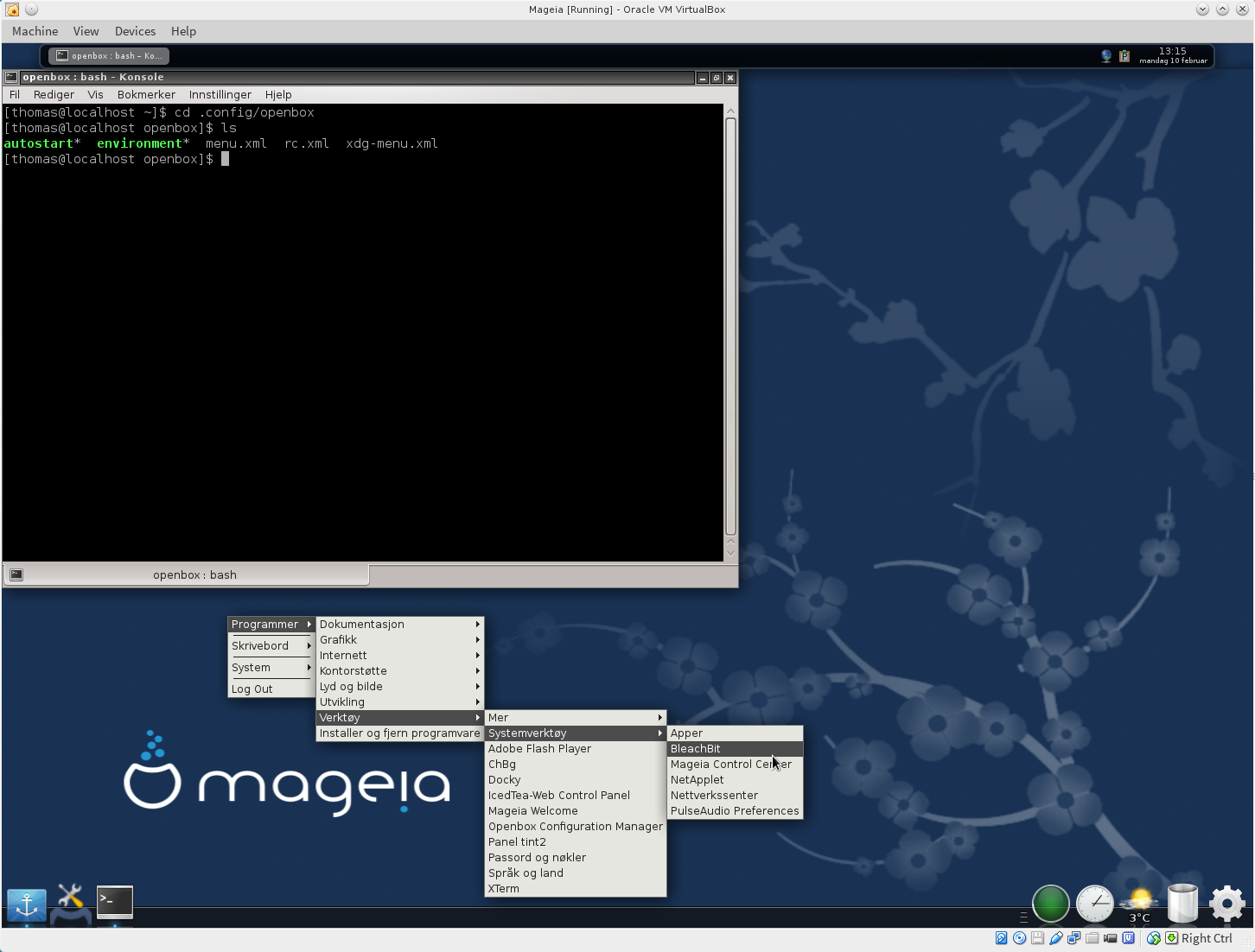1255x952 pixels.
Task: Click Konsole scrollbar up arrow
Action: tap(730, 111)
